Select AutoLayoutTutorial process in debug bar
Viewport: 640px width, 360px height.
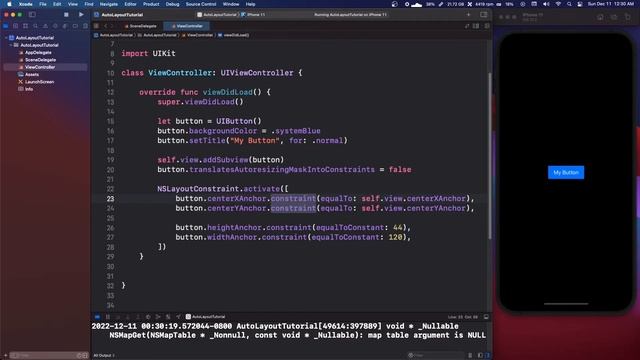205,317
